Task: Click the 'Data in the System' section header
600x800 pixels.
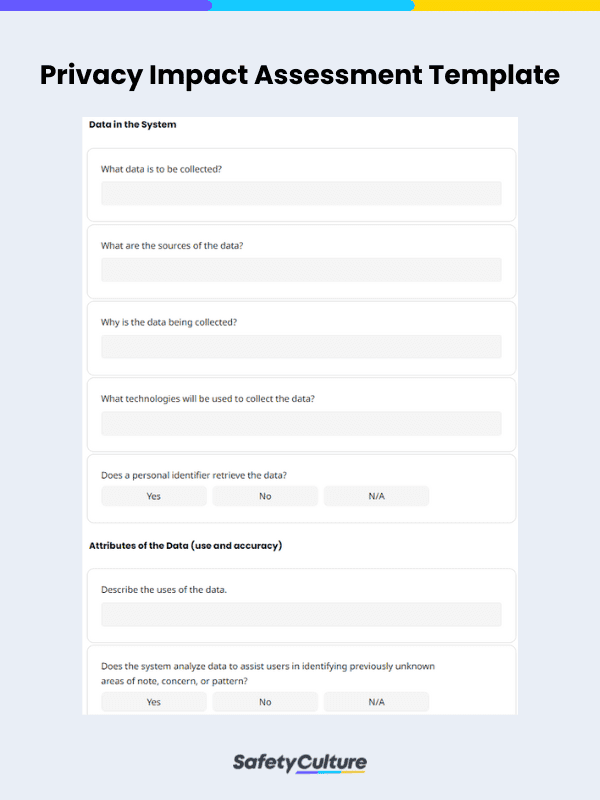Action: pyautogui.click(x=131, y=124)
